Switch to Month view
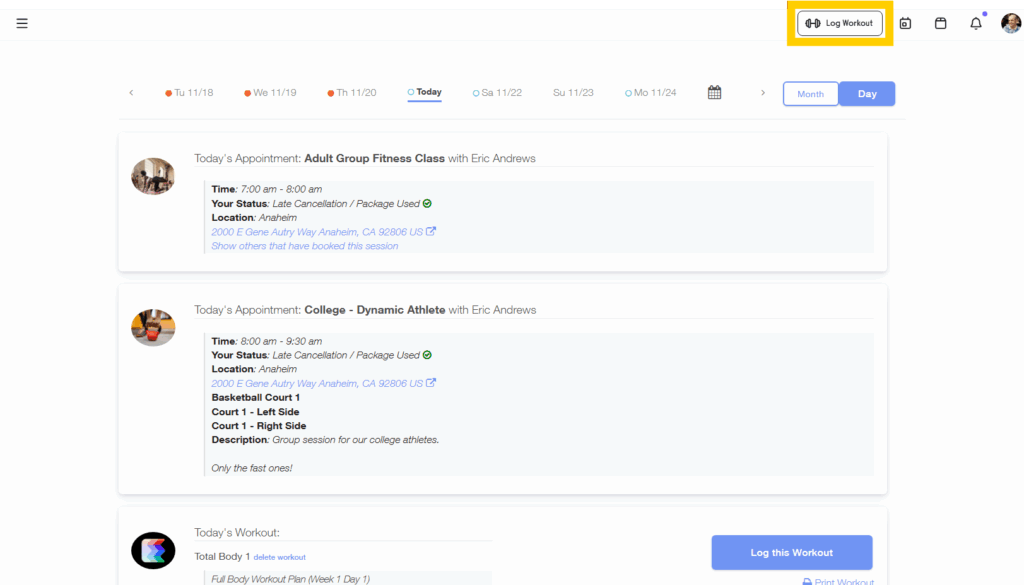Viewport: 1024px width, 585px height. coord(810,94)
